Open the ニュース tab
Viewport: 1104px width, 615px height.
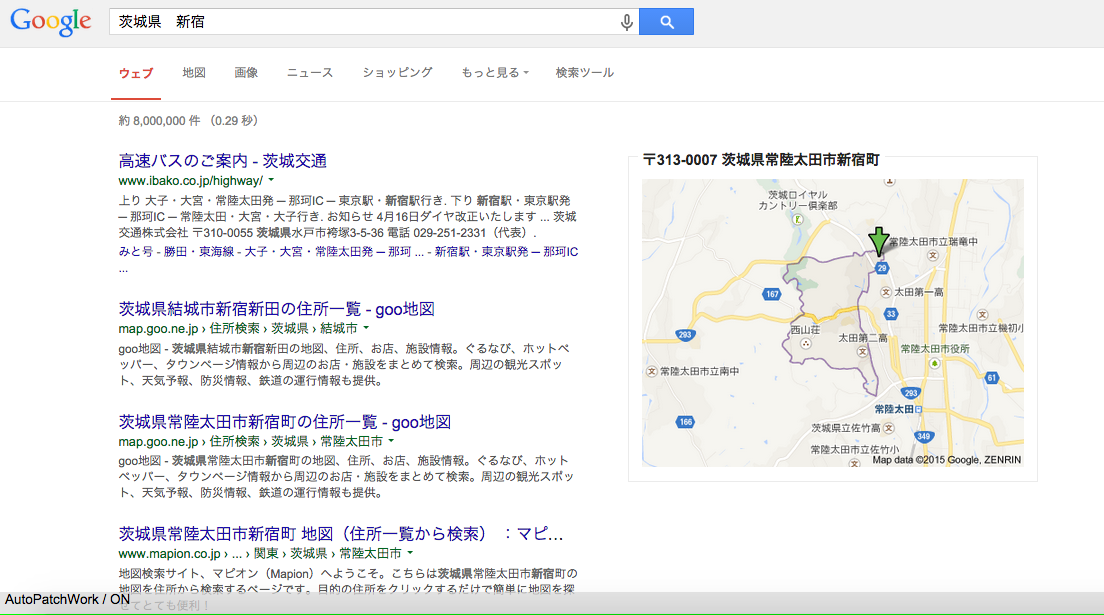coord(310,73)
